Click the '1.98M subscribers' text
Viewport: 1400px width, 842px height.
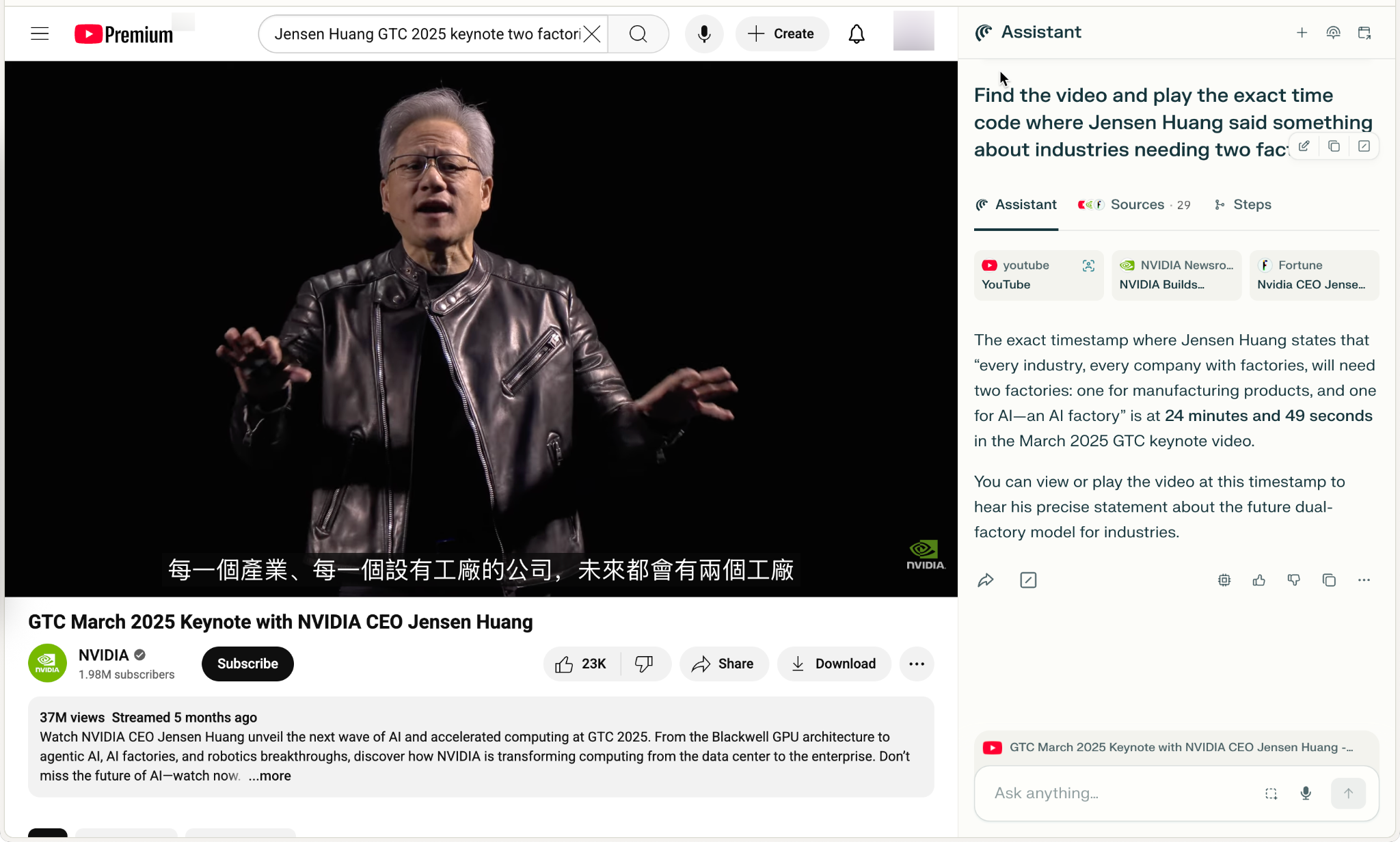[x=126, y=674]
